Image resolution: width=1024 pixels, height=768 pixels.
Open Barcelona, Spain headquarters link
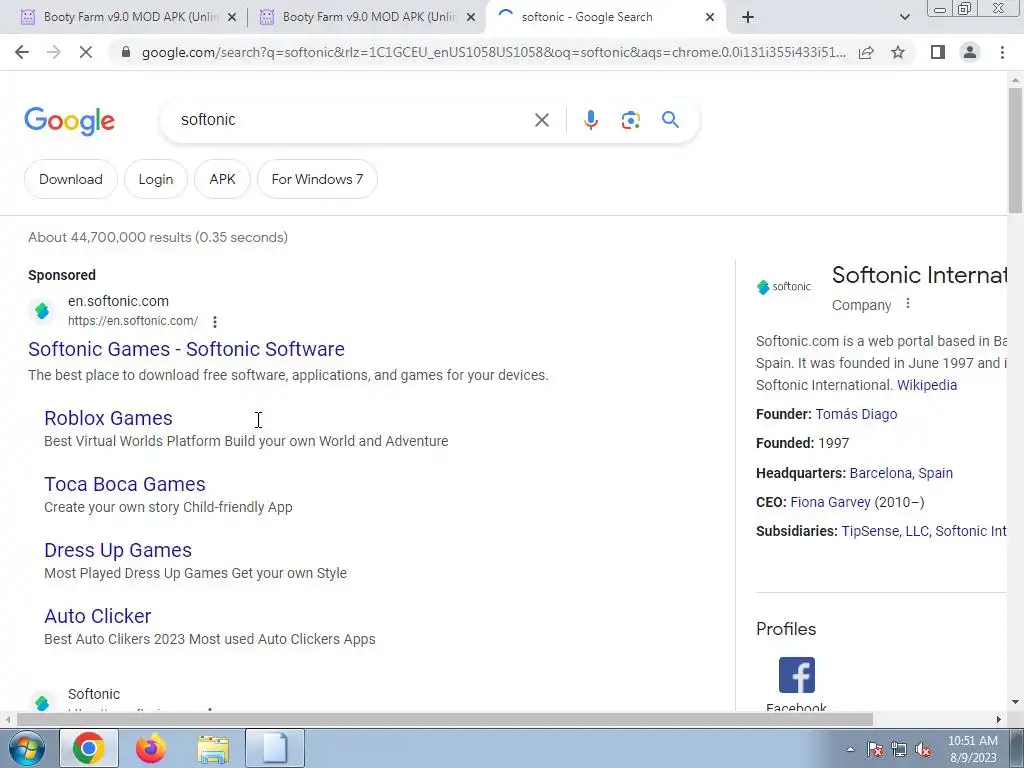click(x=901, y=473)
